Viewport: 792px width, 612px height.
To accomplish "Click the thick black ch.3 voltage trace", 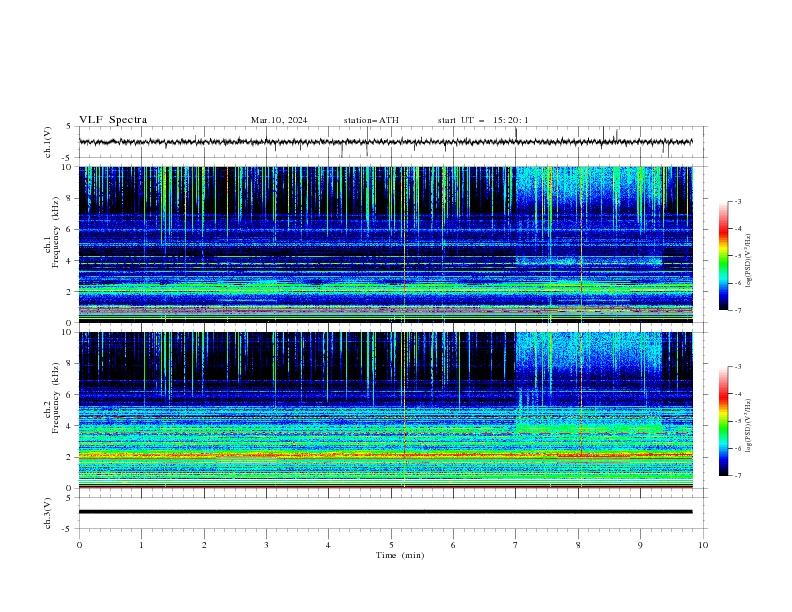I will tap(386, 512).
